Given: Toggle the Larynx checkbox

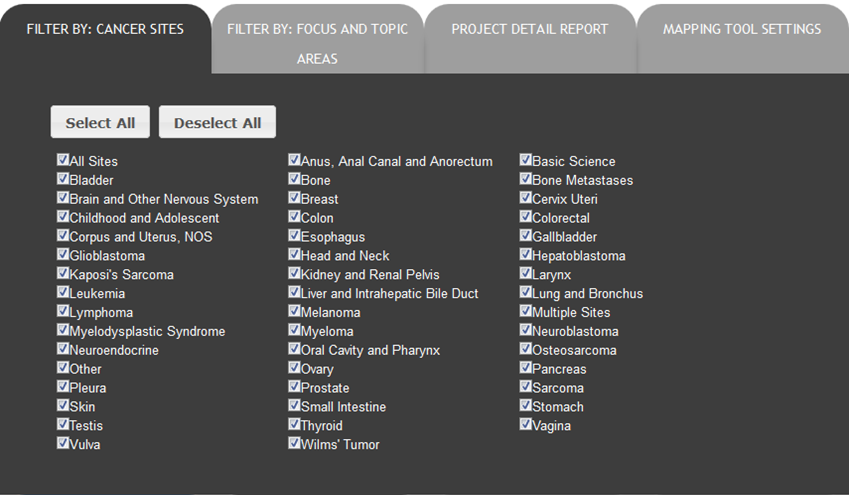Looking at the screenshot, I should coord(525,273).
